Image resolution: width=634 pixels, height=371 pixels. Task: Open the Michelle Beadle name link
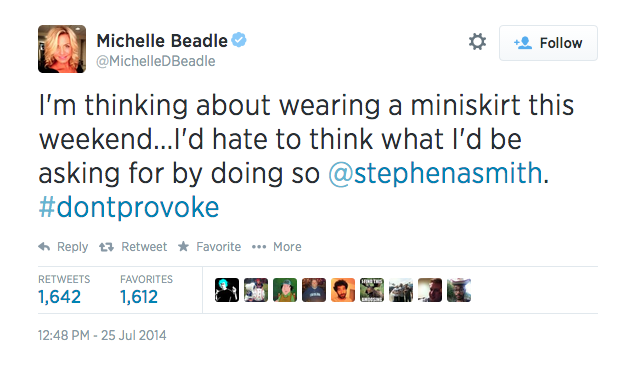point(162,41)
